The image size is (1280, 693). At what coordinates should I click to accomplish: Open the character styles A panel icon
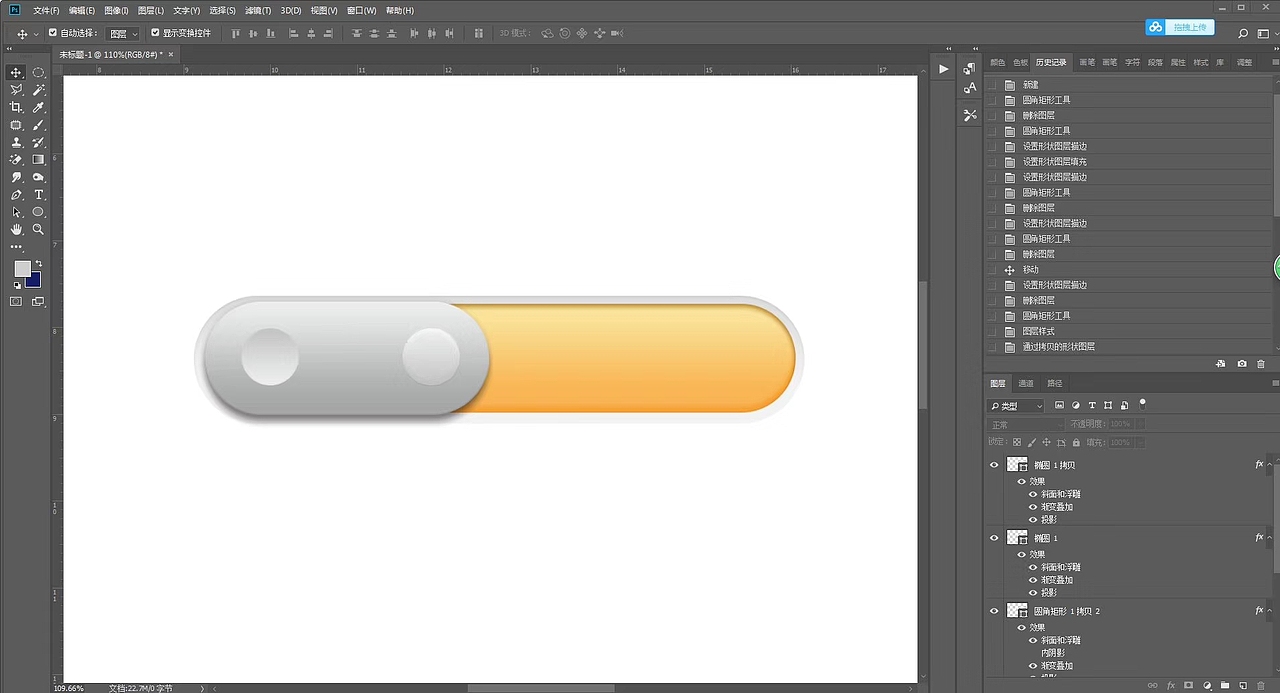[x=969, y=88]
